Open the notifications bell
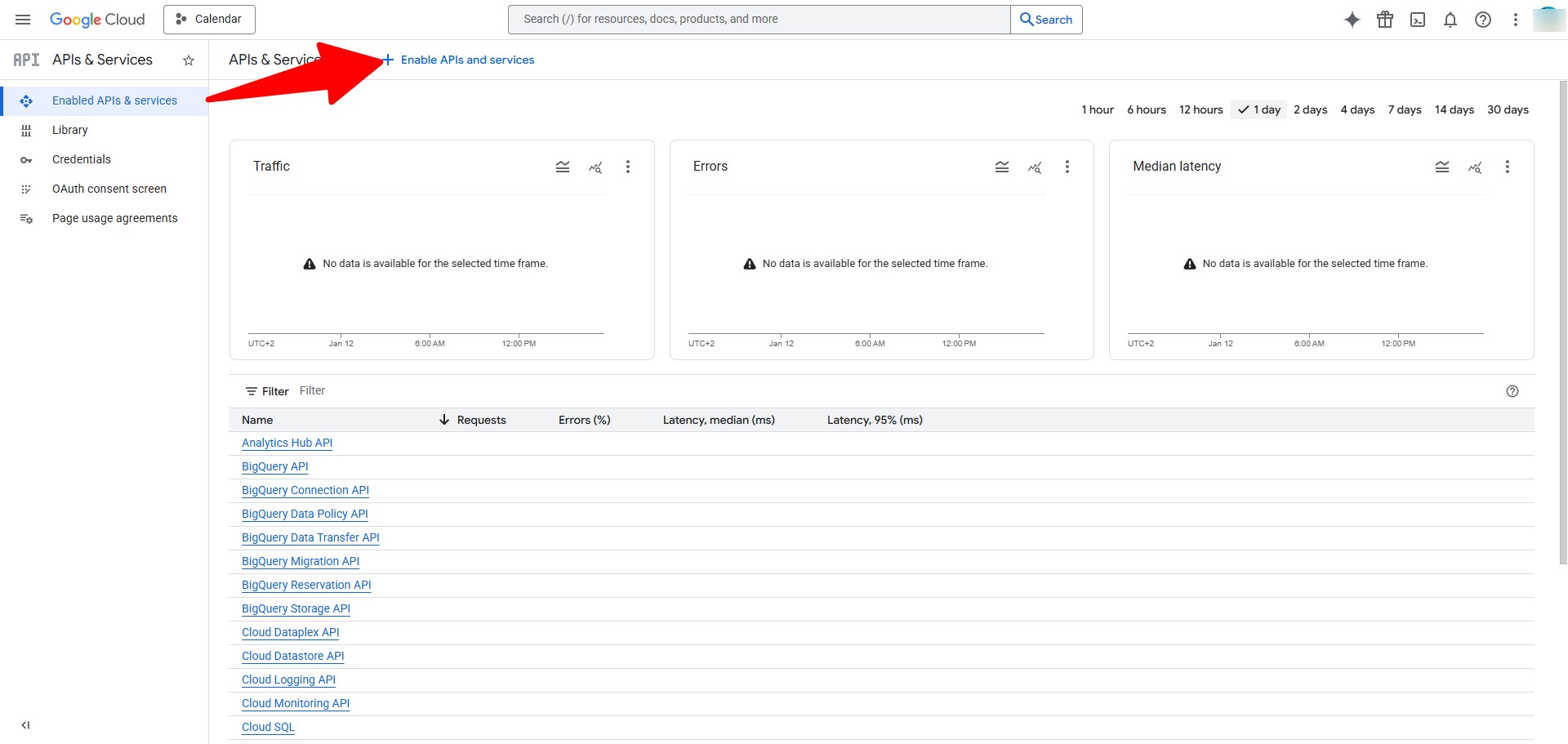This screenshot has width=1568, height=744. point(1450,20)
